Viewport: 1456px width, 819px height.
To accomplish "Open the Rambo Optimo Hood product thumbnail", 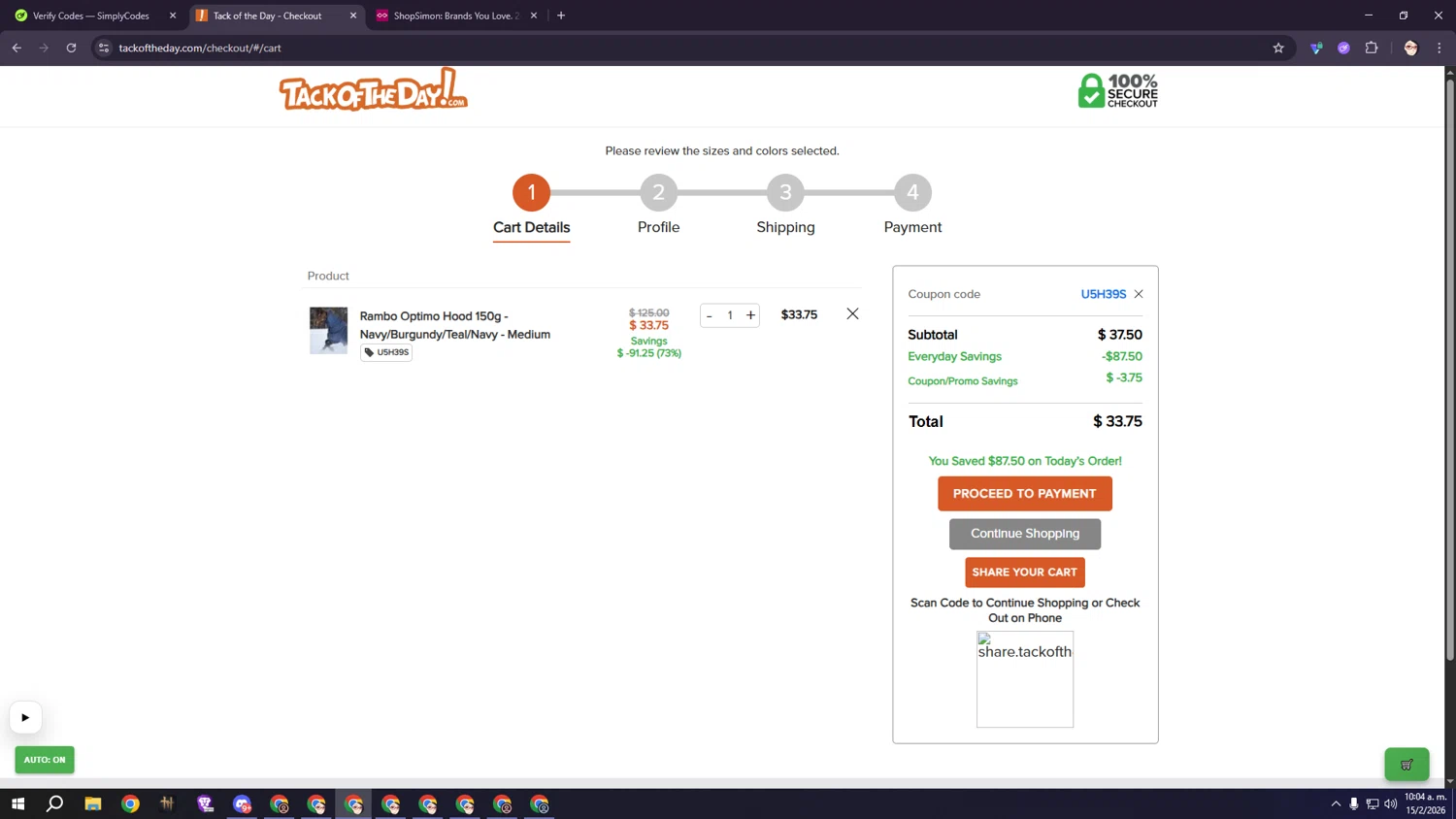I will (x=328, y=330).
